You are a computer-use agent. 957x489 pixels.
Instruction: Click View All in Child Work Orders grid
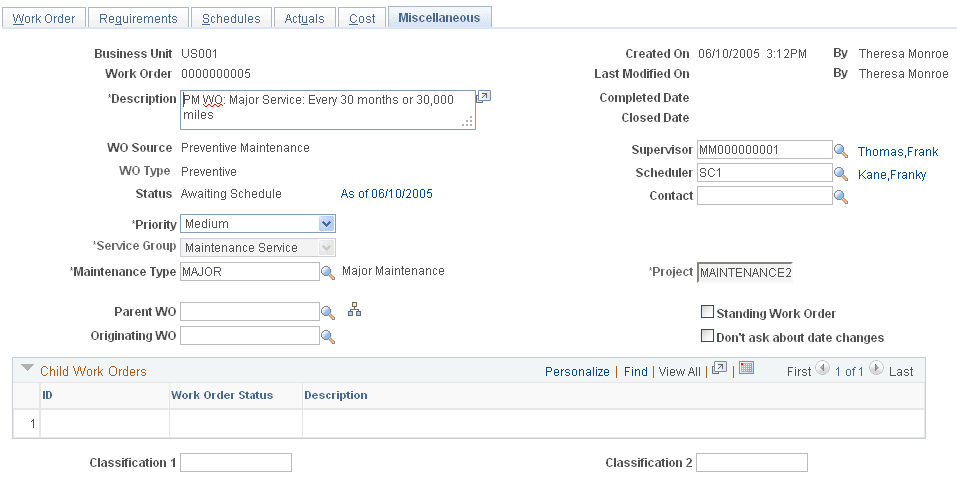(679, 371)
